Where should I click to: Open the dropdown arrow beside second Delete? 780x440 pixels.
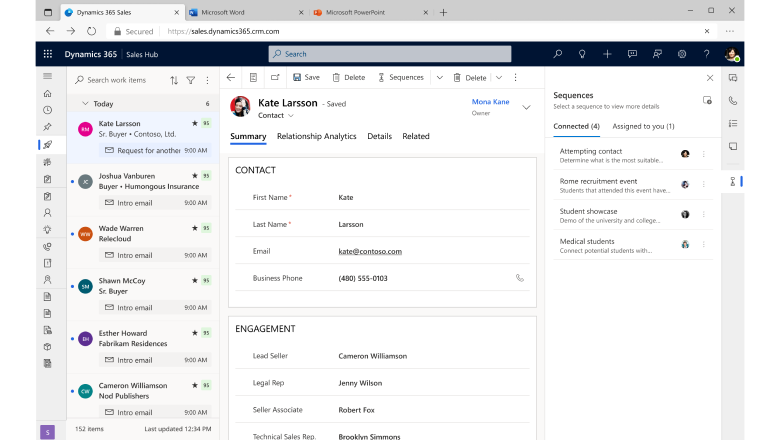click(499, 78)
